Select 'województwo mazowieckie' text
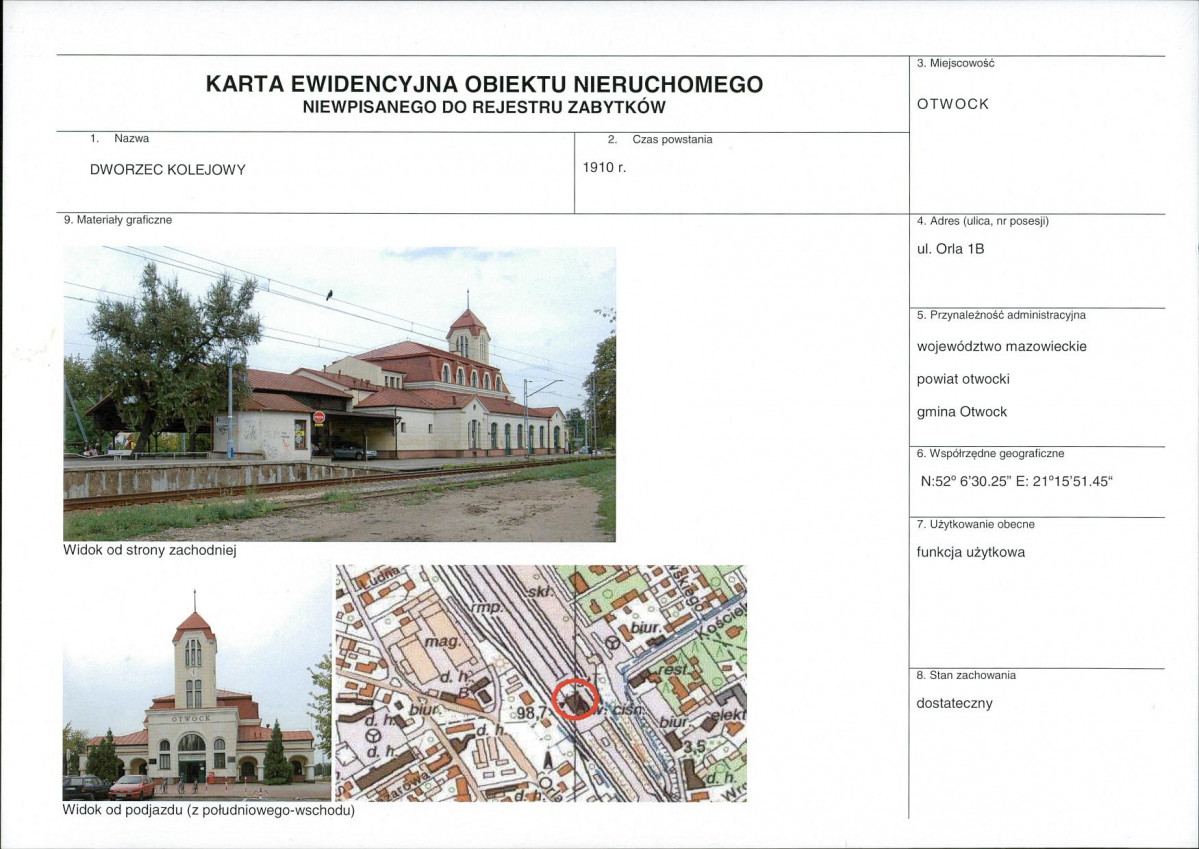Viewport: 1199px width, 849px height. pyautogui.click(x=1002, y=346)
